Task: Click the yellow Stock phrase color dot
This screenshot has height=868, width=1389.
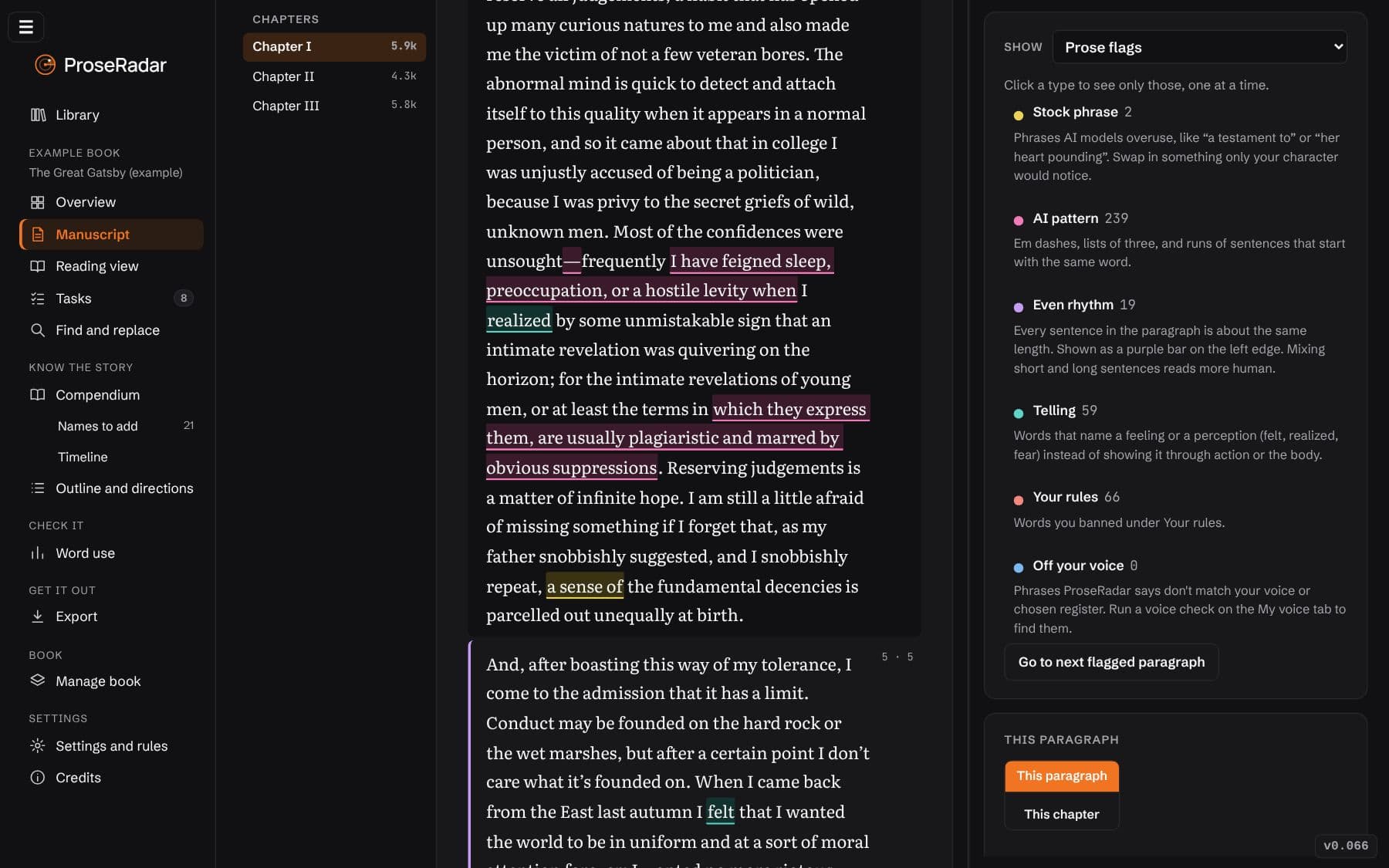Action: 1018,115
